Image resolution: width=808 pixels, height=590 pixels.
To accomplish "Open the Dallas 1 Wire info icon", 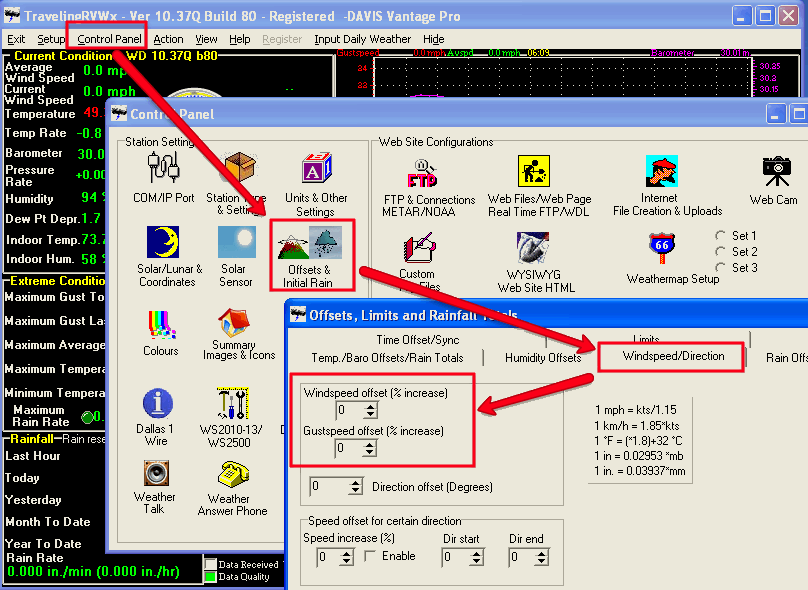I will pyautogui.click(x=157, y=403).
